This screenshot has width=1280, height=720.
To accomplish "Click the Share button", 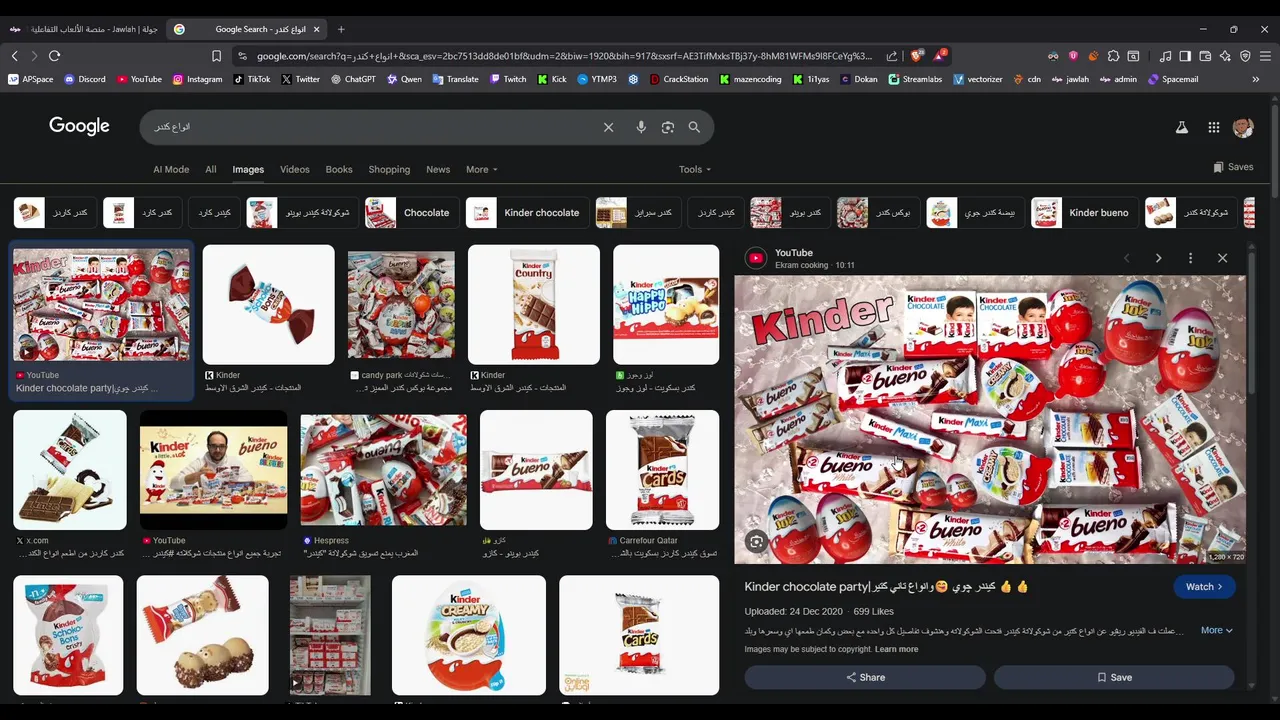I will click(x=865, y=677).
